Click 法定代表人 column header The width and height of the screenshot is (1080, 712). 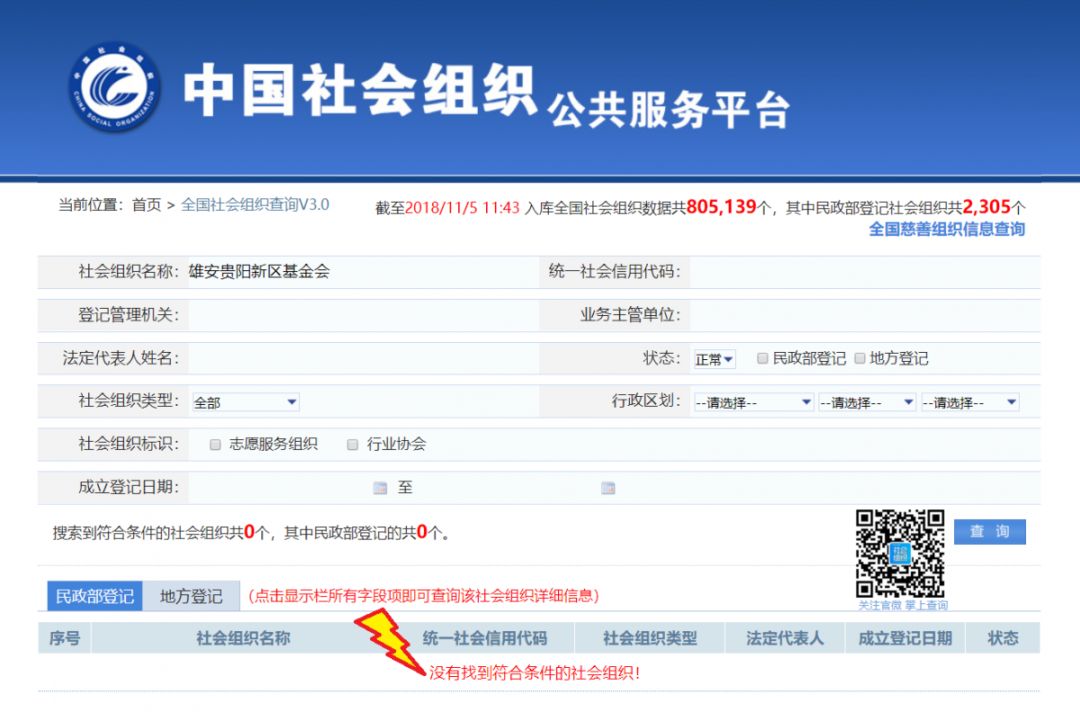[x=785, y=638]
